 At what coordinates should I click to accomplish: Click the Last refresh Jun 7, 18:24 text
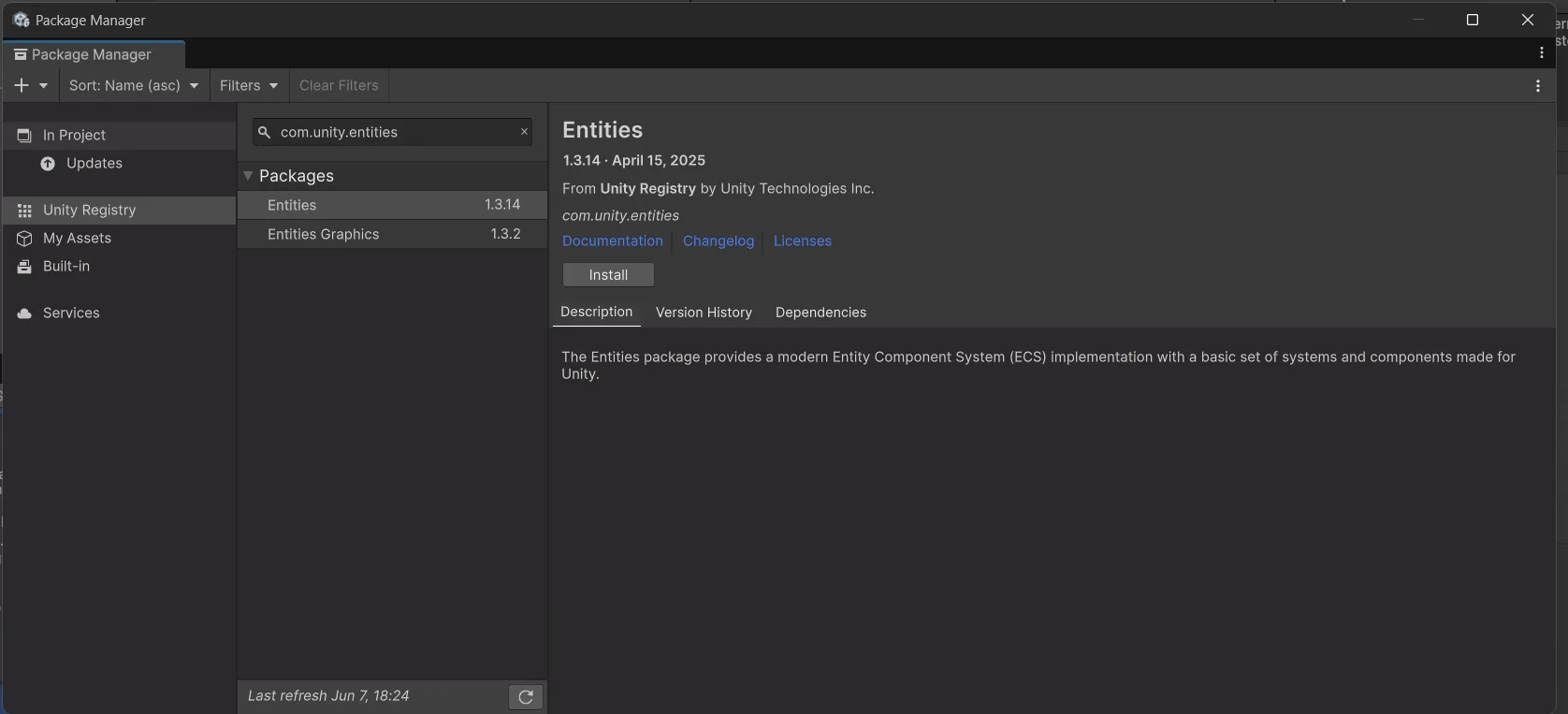coord(328,695)
